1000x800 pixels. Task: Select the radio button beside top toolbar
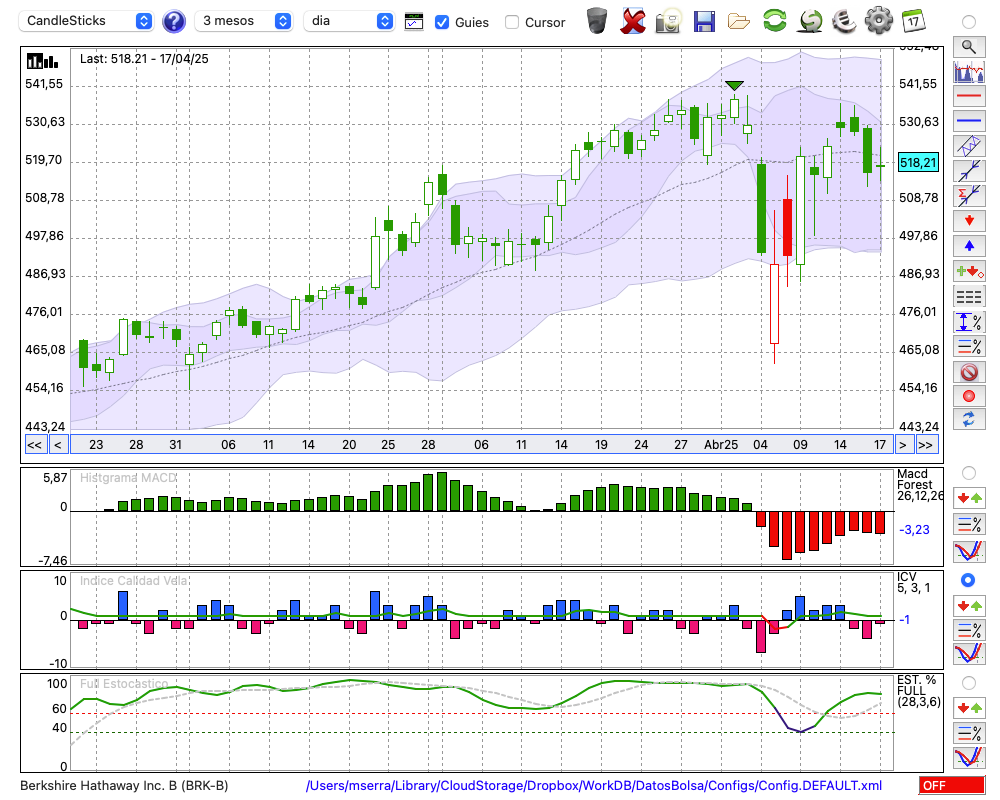tap(969, 22)
